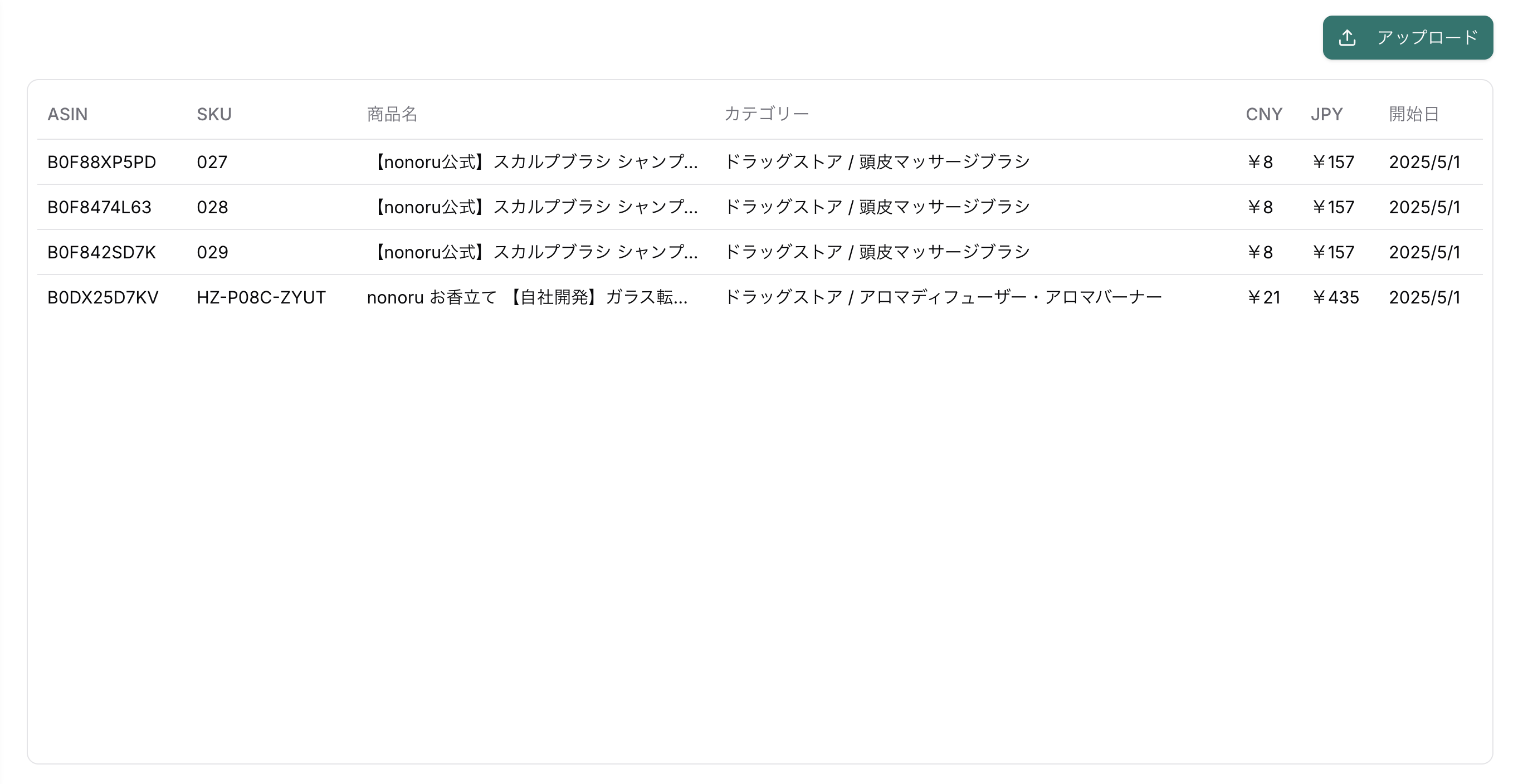Click the SKU column header
1523x784 pixels.
pos(214,114)
